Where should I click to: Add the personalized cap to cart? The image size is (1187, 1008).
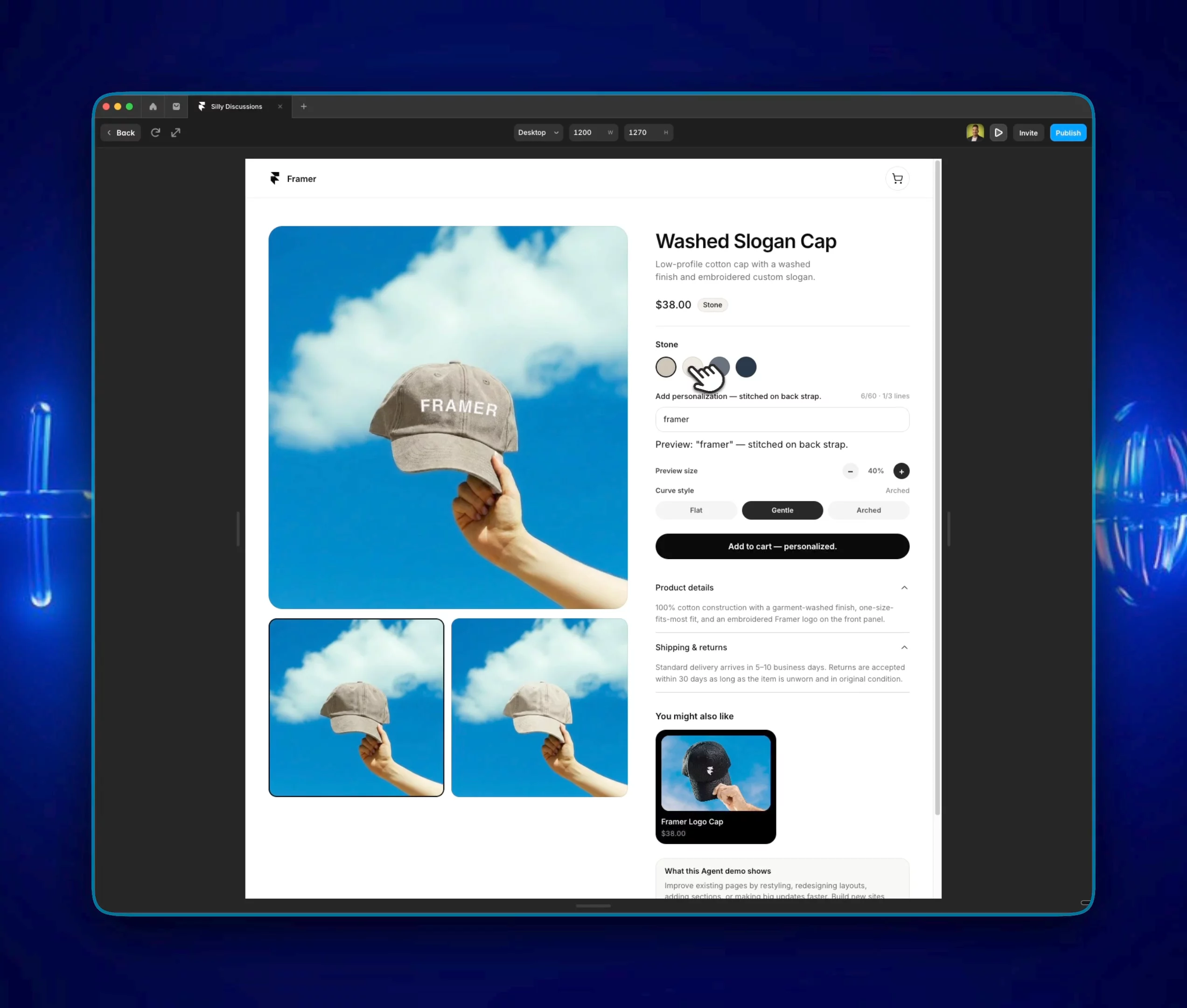point(782,546)
